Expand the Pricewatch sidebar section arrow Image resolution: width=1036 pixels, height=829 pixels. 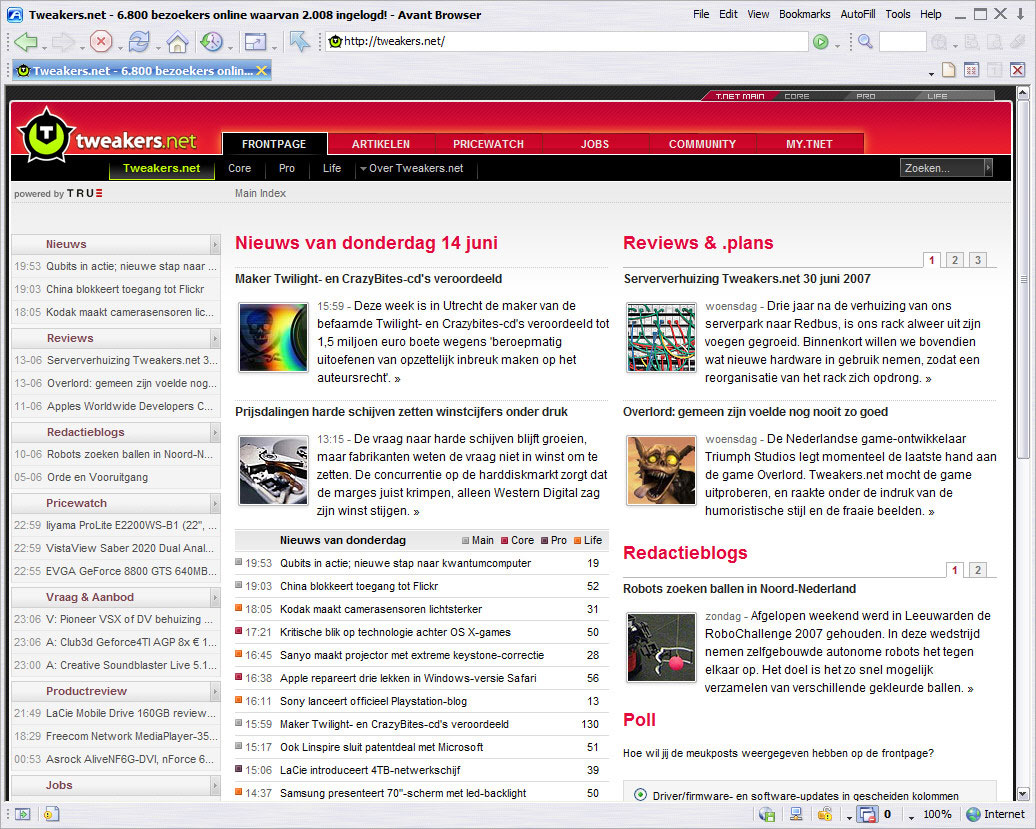pyautogui.click(x=215, y=503)
